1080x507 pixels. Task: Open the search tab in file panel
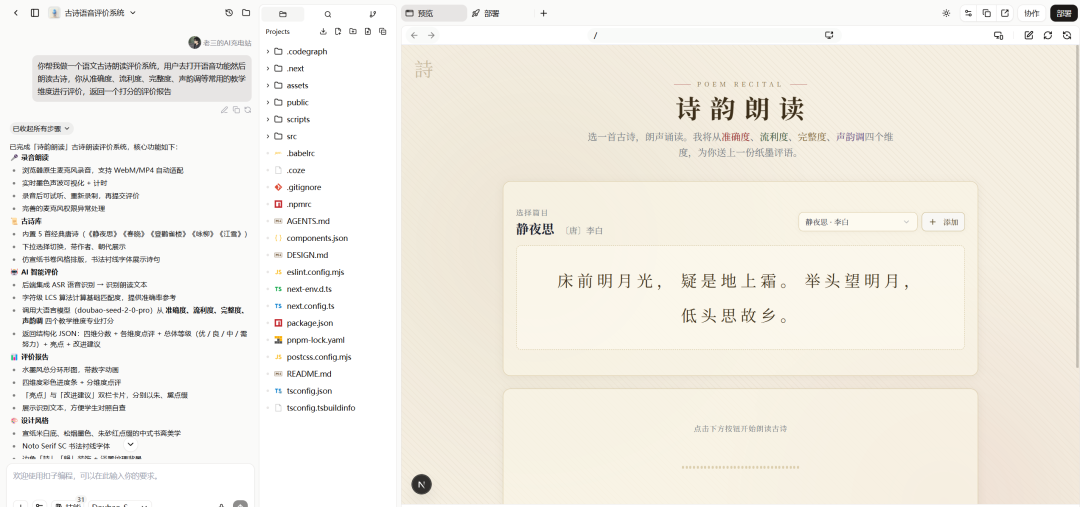[328, 14]
